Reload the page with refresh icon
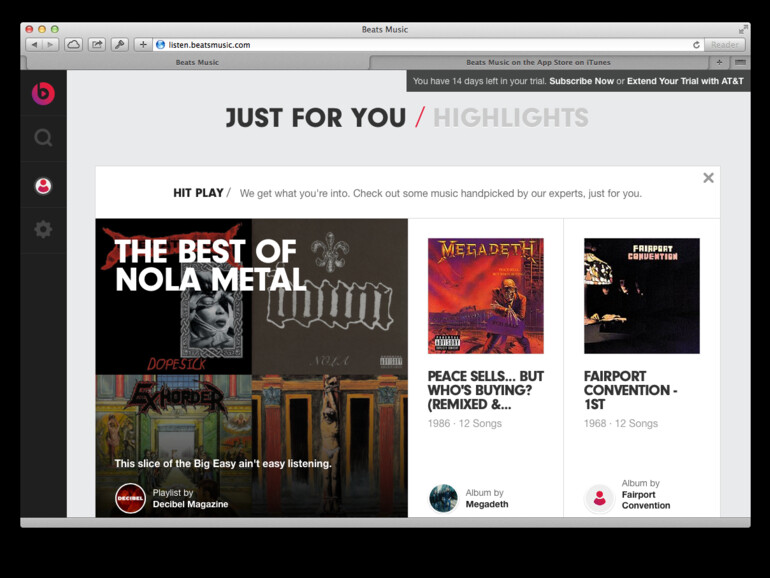 click(x=696, y=45)
